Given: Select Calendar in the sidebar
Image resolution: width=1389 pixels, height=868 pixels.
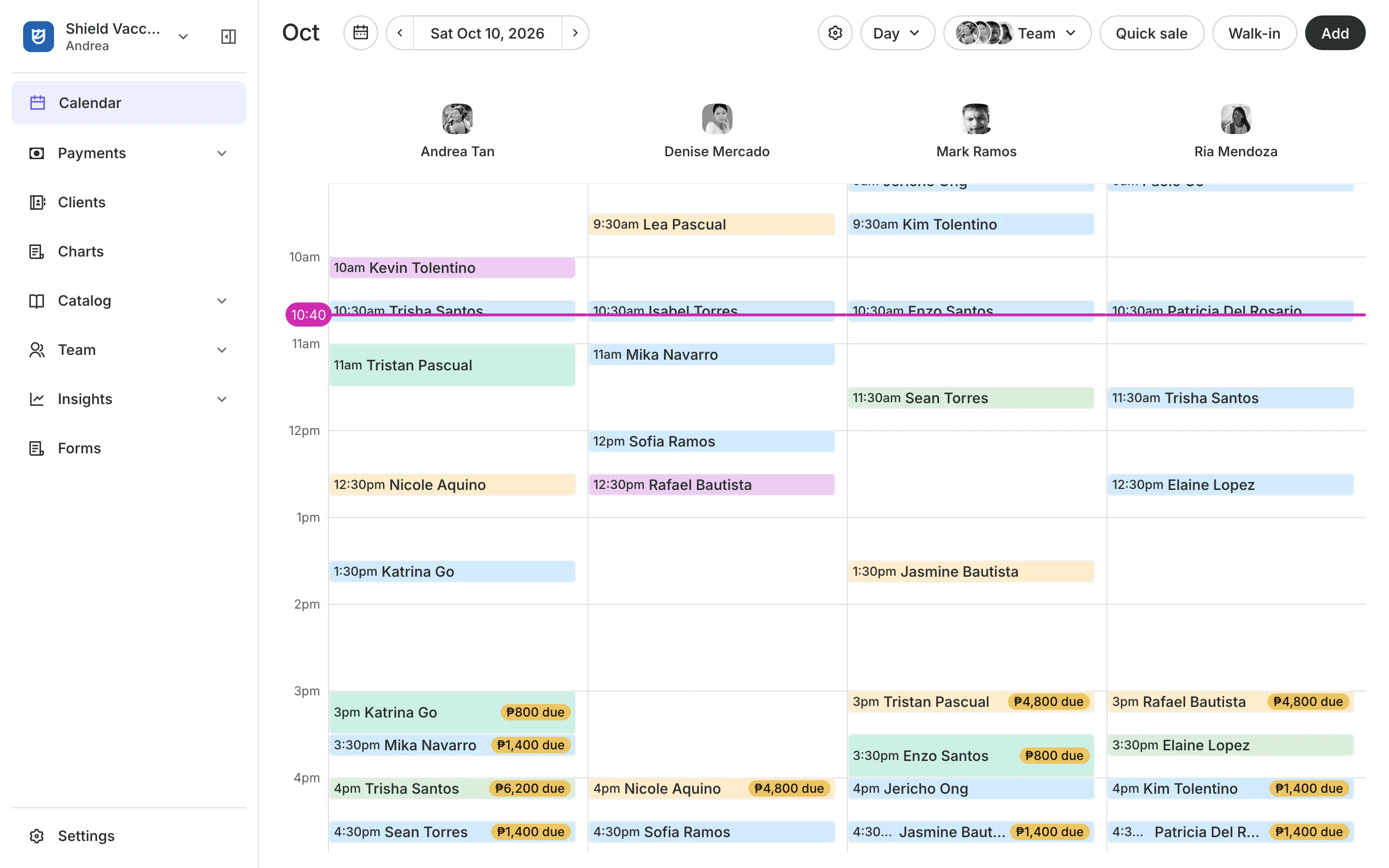Looking at the screenshot, I should click(129, 103).
